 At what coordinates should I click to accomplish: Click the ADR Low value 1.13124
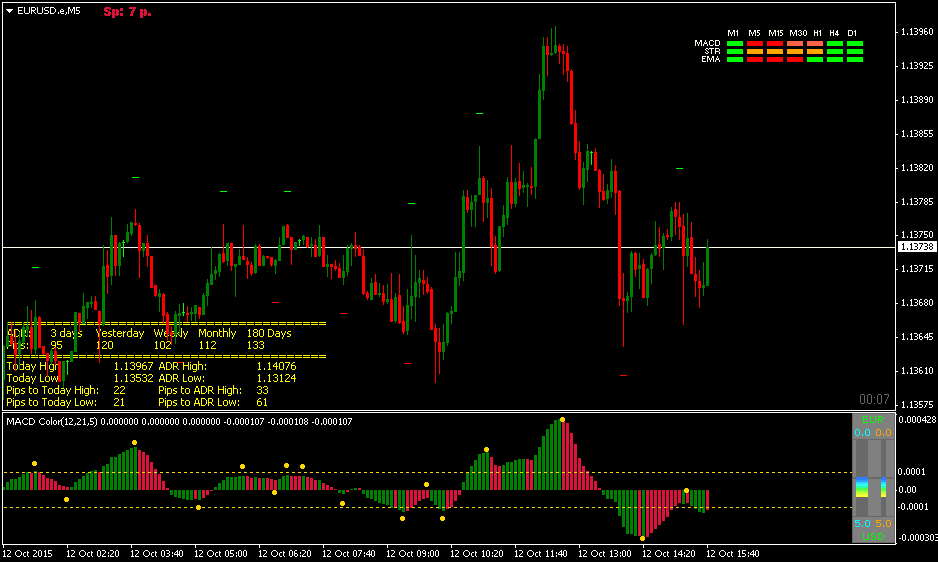tap(276, 378)
